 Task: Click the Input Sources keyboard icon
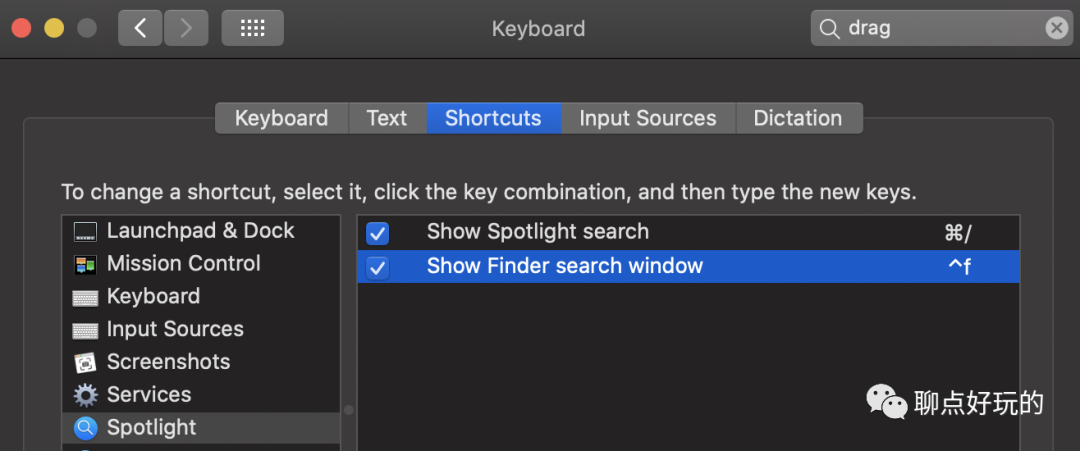click(85, 330)
